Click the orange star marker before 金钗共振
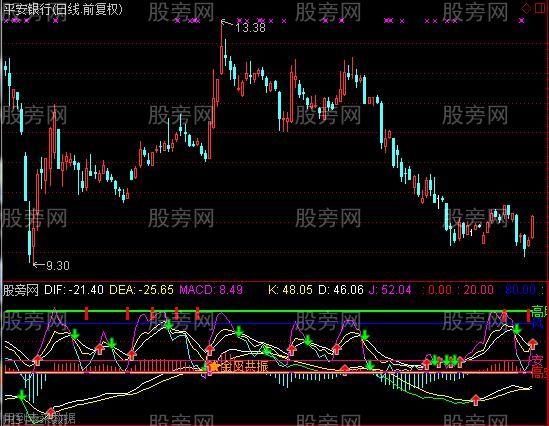Image resolution: width=549 pixels, height=426 pixels. pyautogui.click(x=213, y=366)
